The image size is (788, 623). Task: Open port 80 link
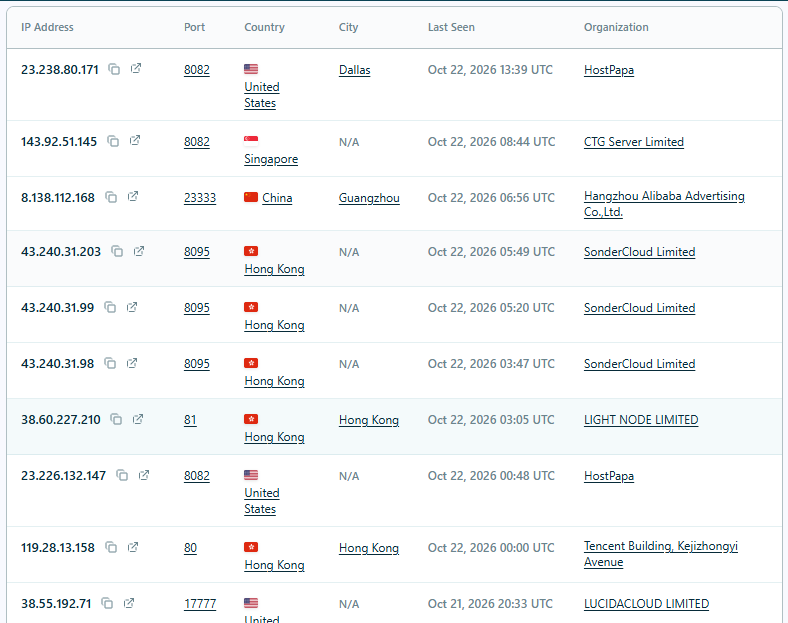pos(190,548)
